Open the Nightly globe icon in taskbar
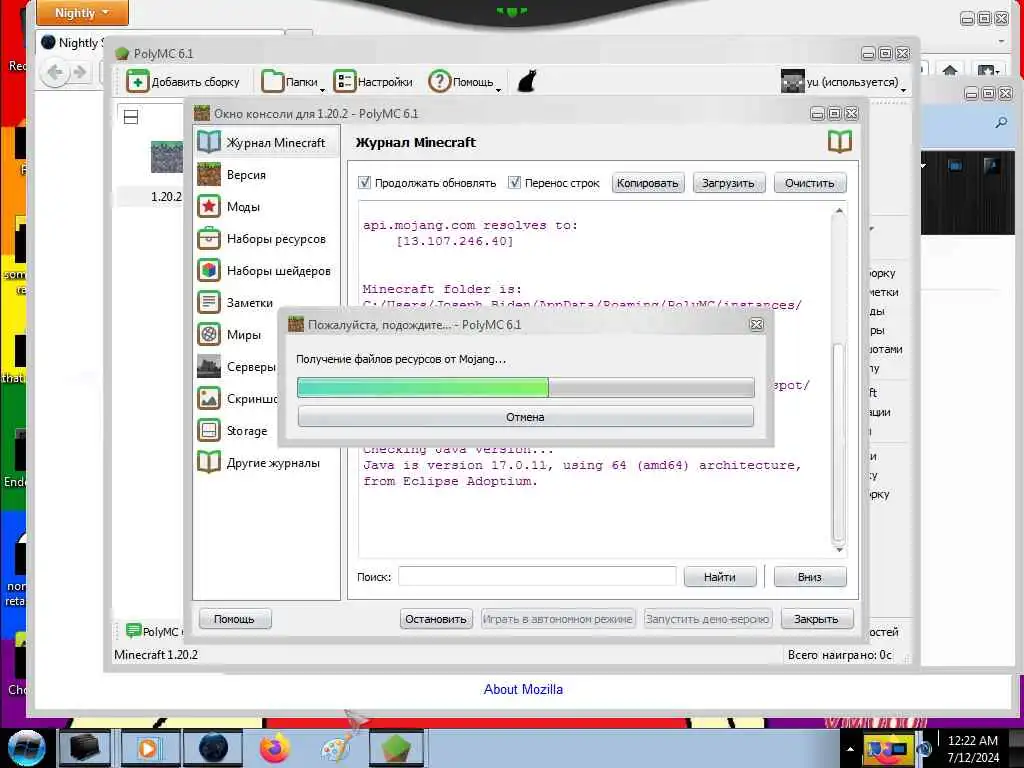Image resolution: width=1024 pixels, height=768 pixels. pyautogui.click(x=214, y=748)
